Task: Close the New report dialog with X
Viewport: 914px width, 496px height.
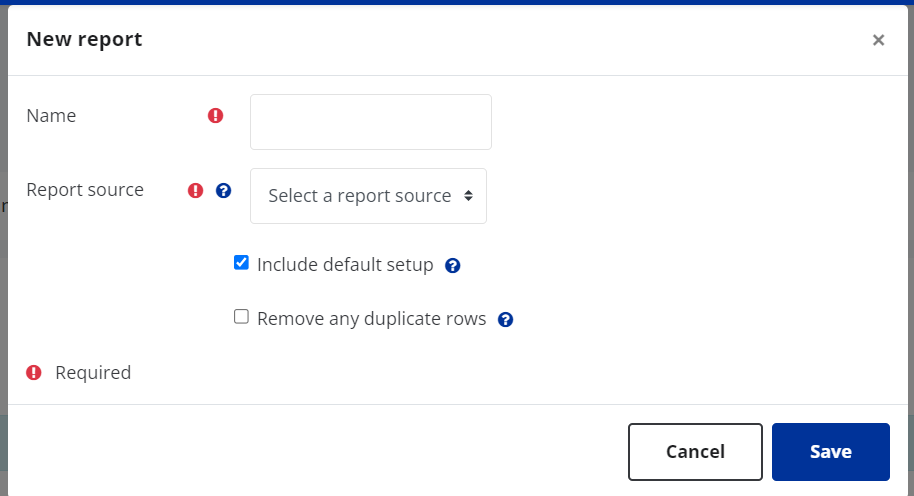Action: point(878,40)
